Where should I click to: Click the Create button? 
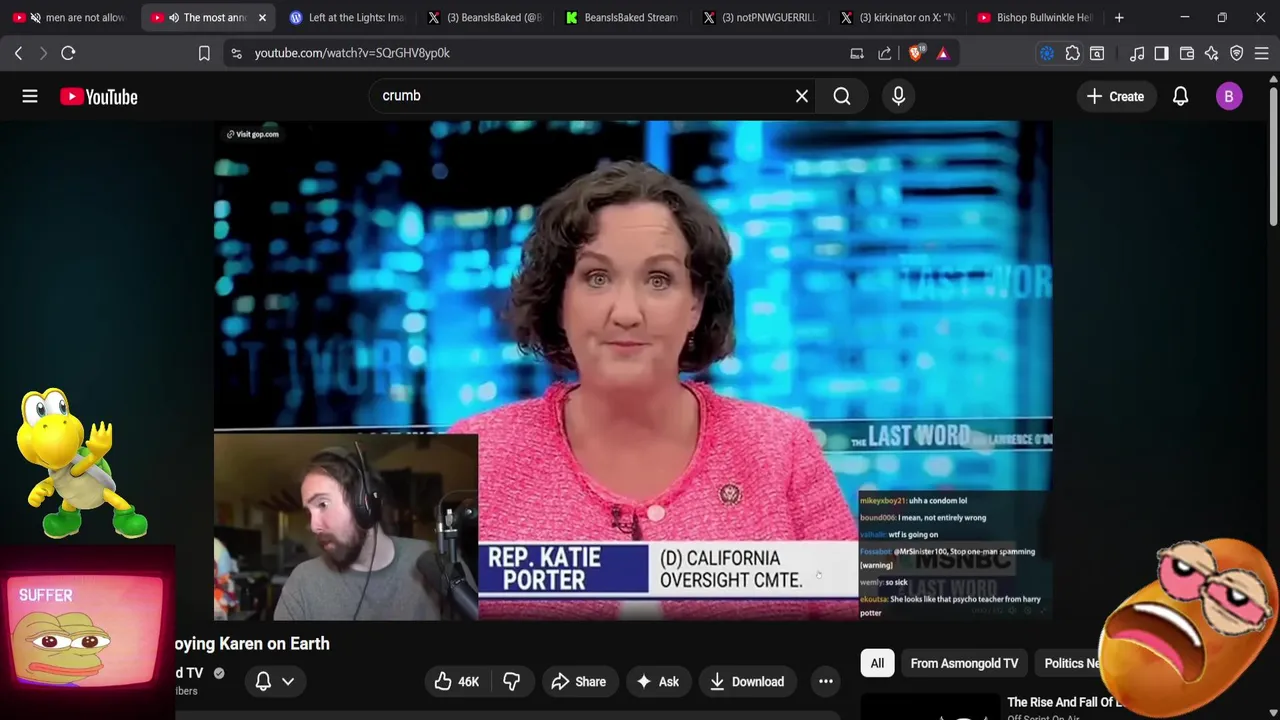[x=1115, y=96]
